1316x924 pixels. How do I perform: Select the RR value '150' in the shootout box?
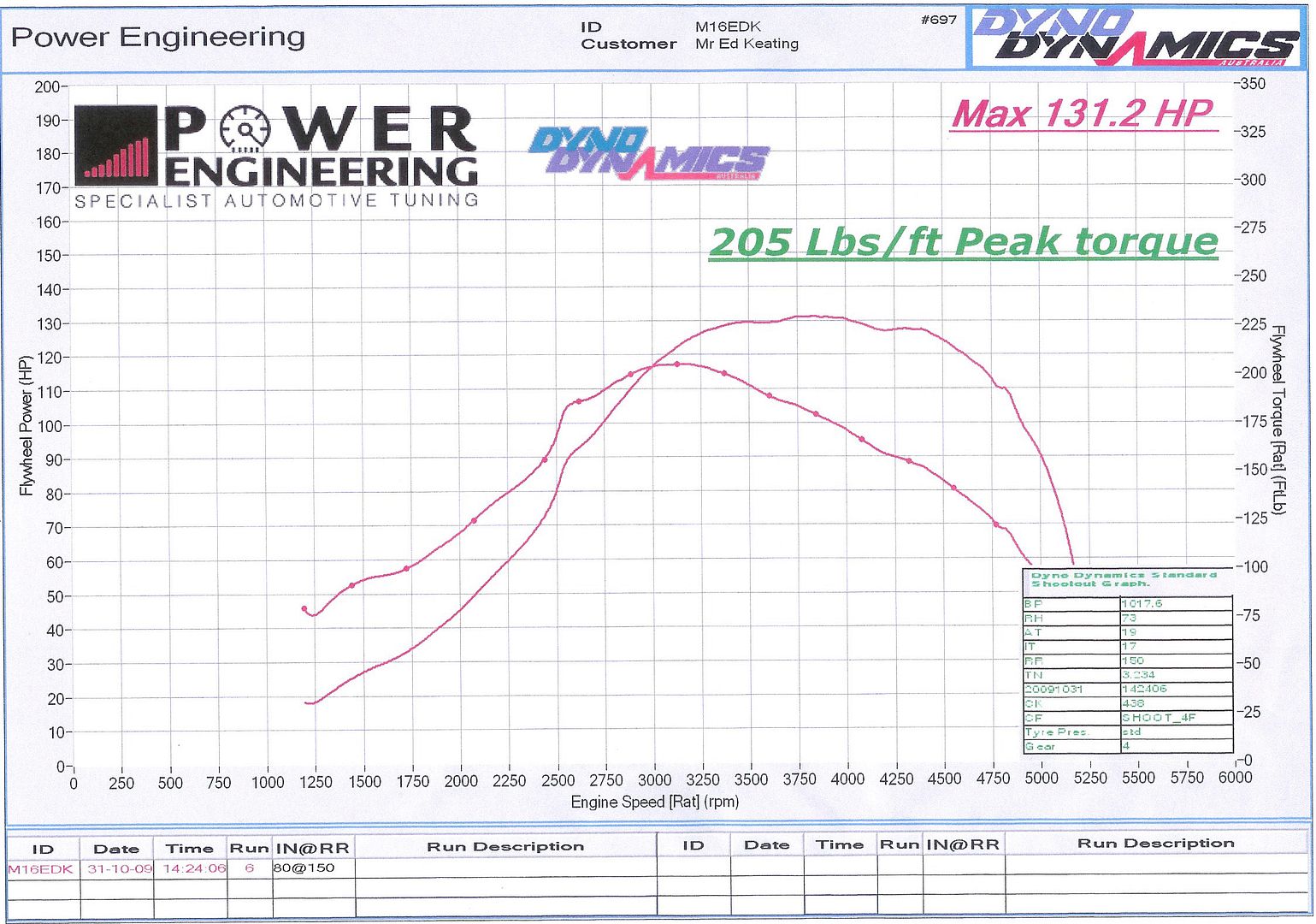[x=1133, y=660]
